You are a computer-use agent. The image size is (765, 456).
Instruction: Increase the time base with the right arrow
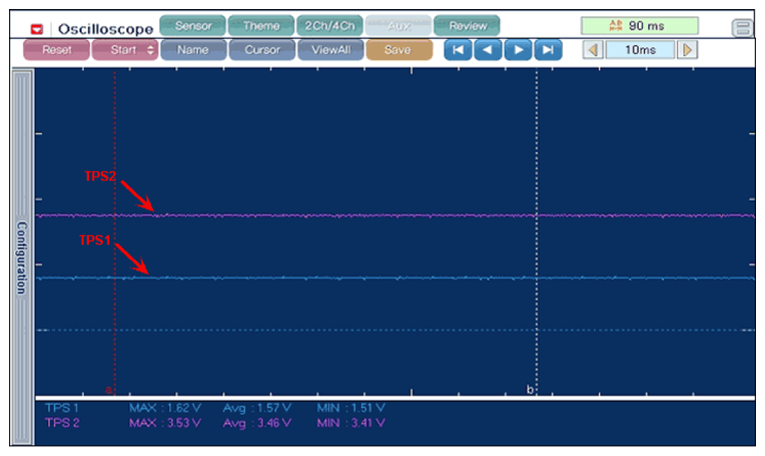(687, 50)
